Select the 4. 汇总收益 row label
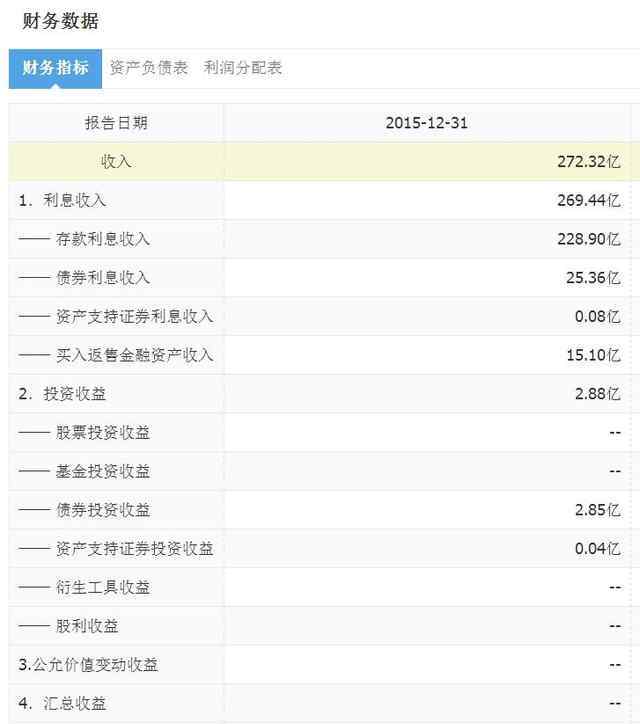This screenshot has height=724, width=640. [62, 704]
